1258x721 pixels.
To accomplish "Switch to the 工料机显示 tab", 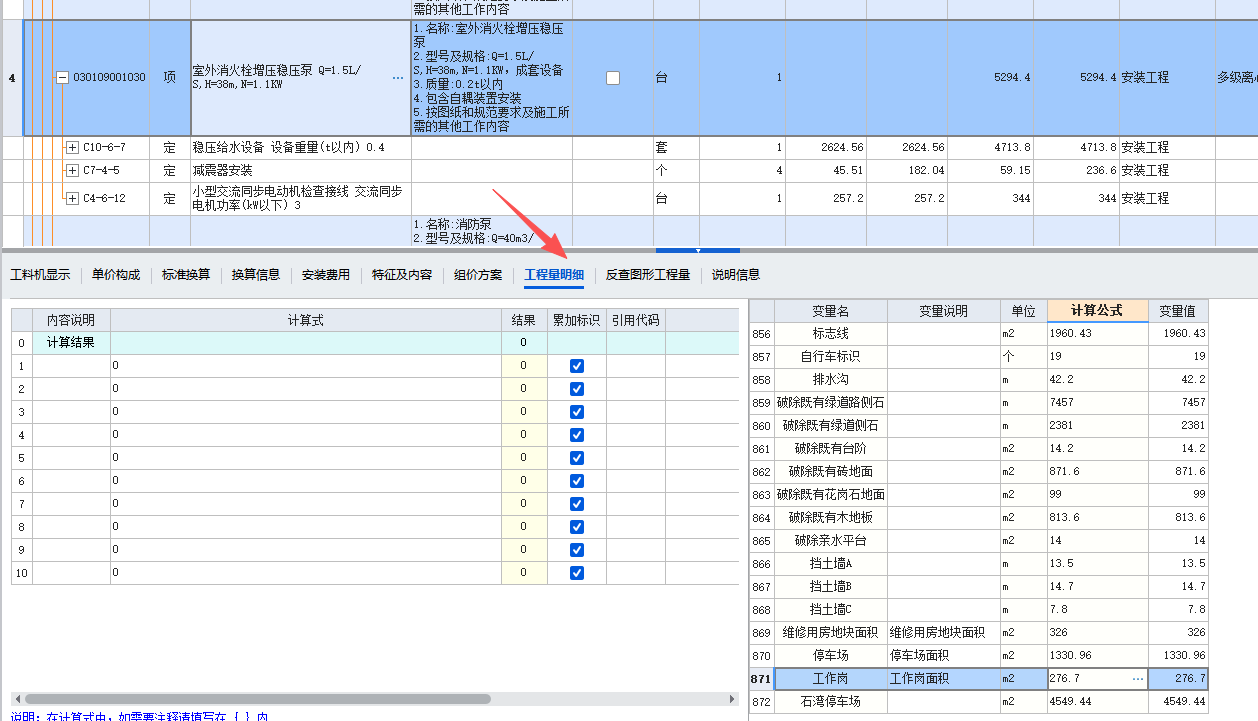I will 40,275.
